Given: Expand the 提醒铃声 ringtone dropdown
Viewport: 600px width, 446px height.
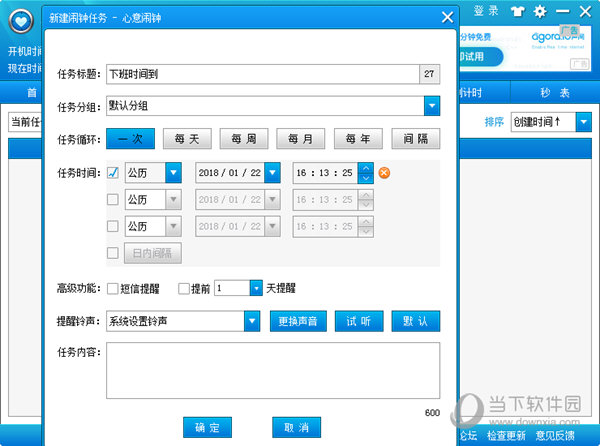Looking at the screenshot, I should 252,321.
